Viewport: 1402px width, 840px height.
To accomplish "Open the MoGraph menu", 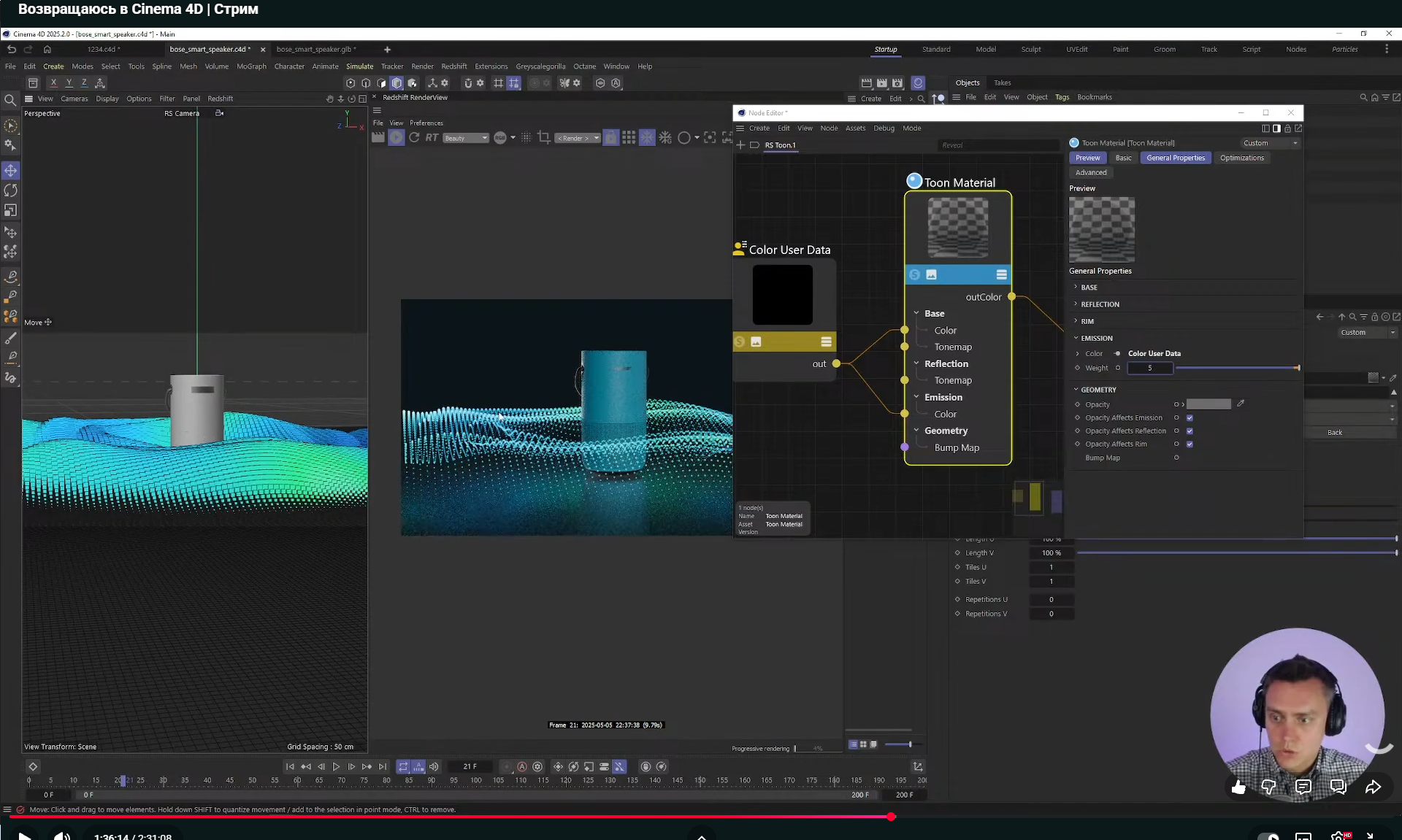I will pyautogui.click(x=251, y=66).
